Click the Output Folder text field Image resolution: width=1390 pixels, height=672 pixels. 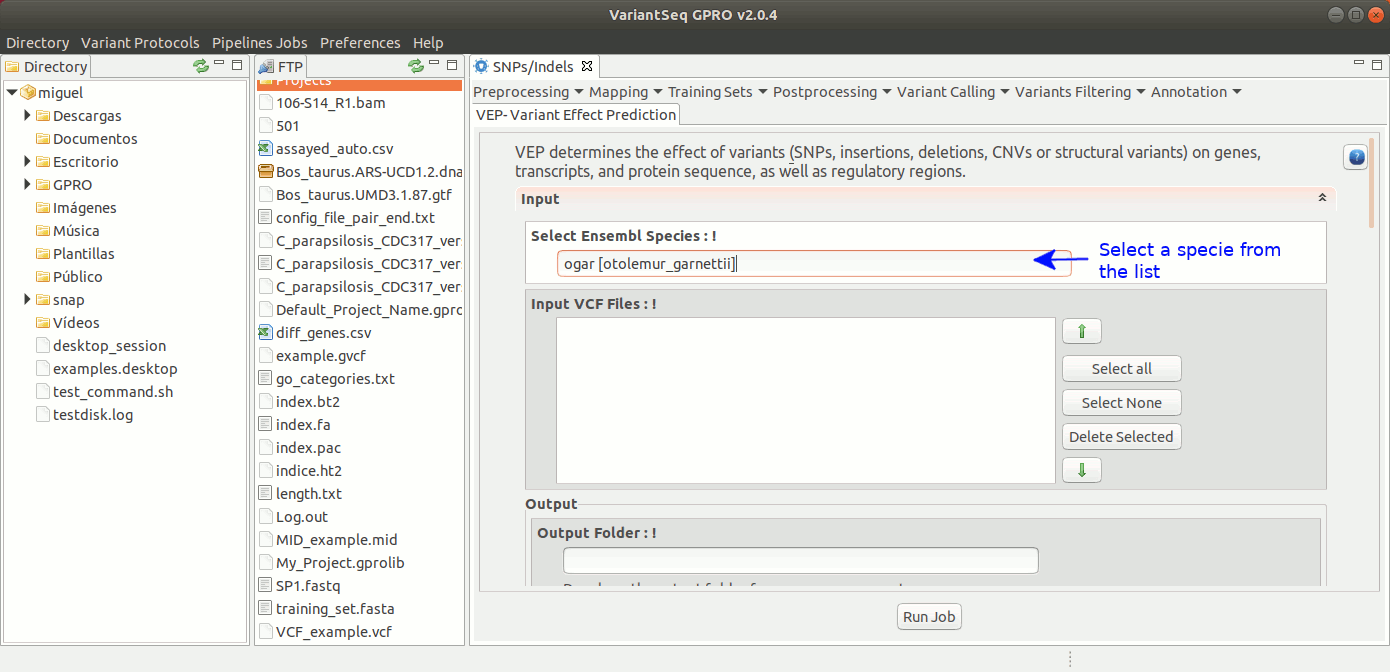[800, 560]
